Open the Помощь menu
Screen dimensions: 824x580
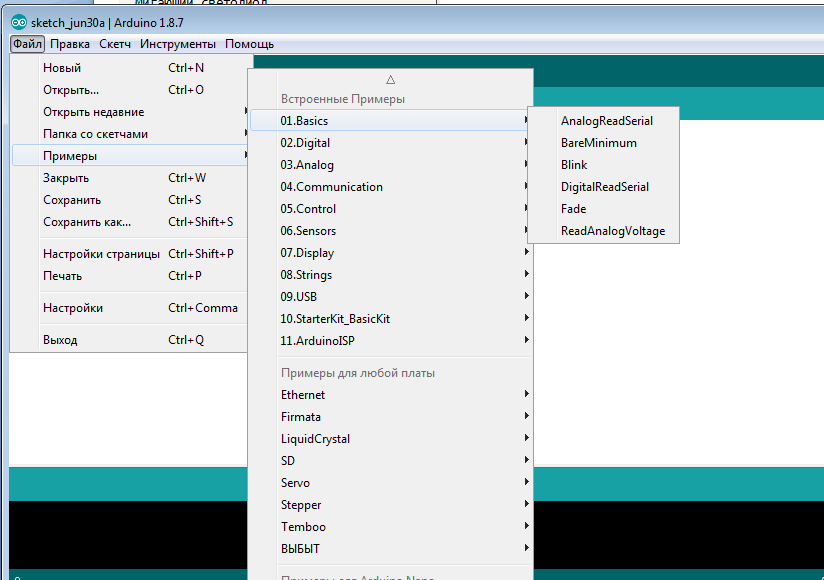click(249, 44)
